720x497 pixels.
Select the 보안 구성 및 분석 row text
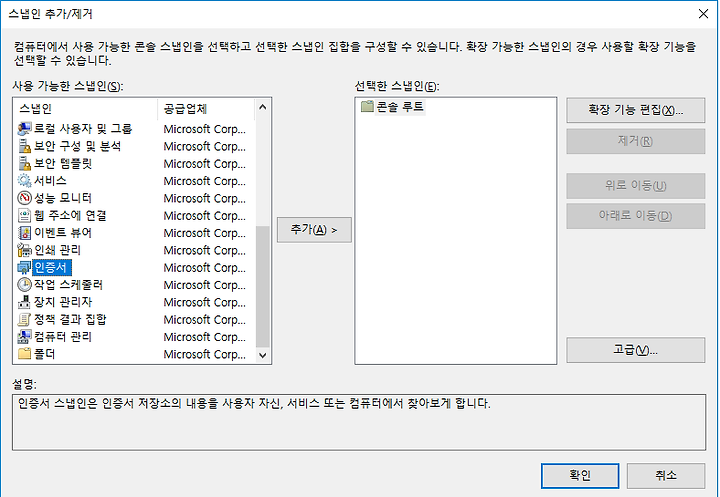[x=78, y=146]
